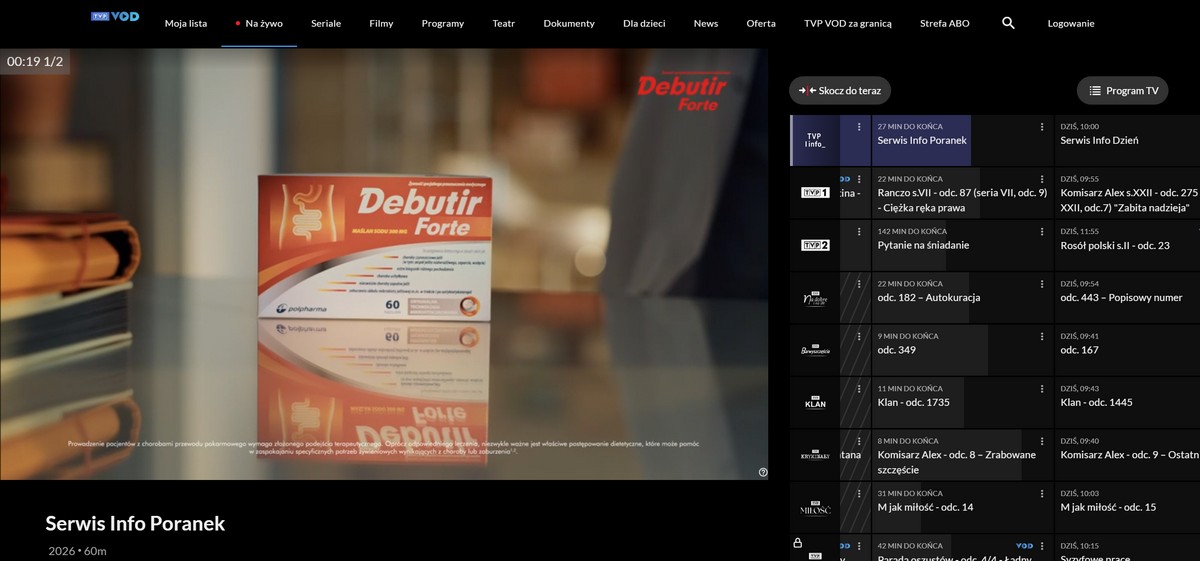Select Ranczo s.VII odc. 87 entry
Viewport: 1200px width, 561px height.
coord(962,192)
